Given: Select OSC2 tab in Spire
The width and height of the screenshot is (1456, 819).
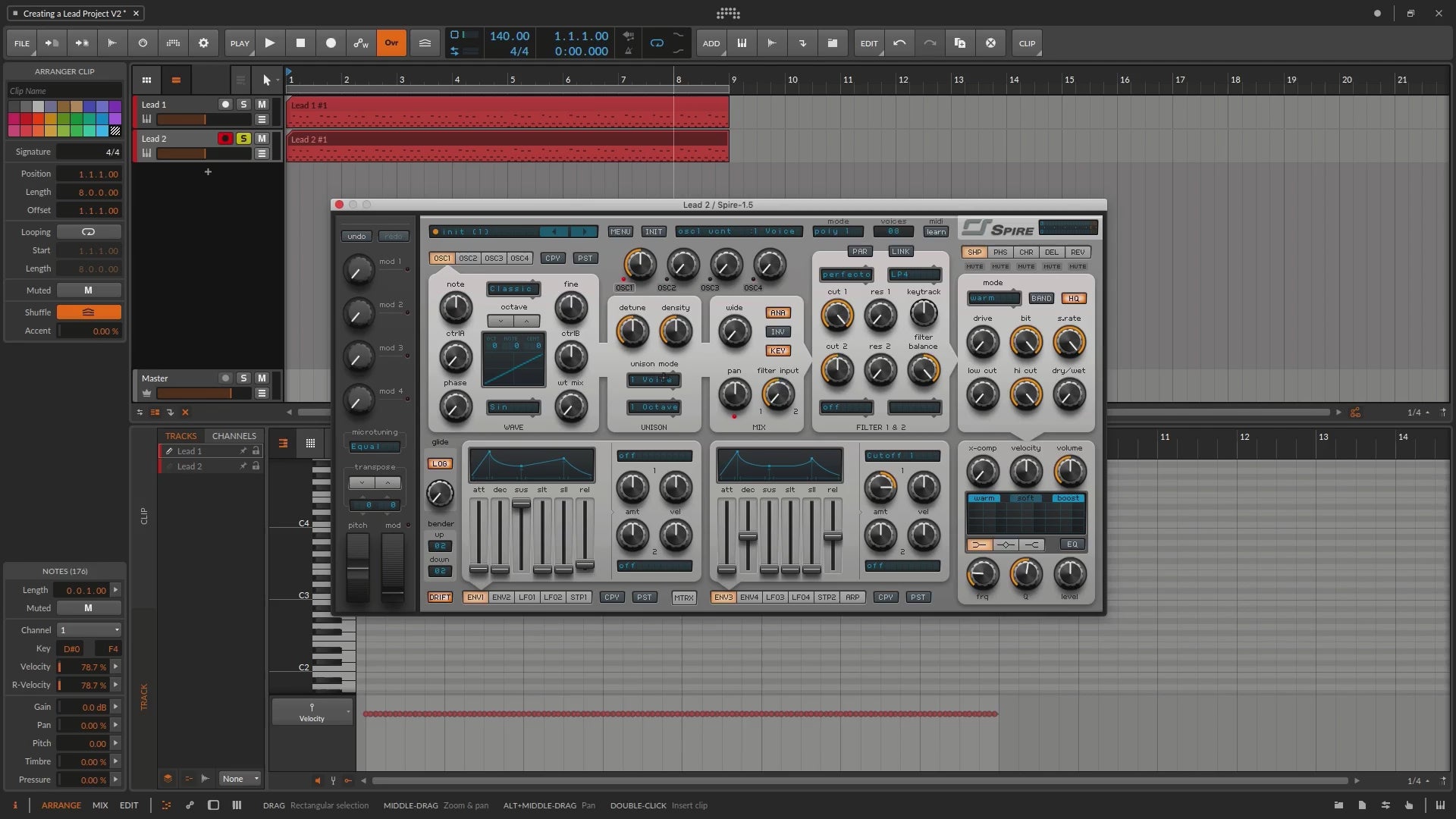Looking at the screenshot, I should point(468,259).
